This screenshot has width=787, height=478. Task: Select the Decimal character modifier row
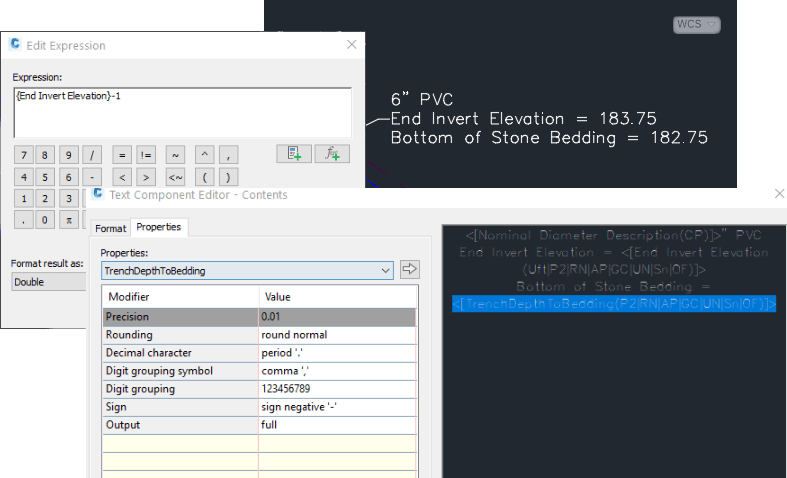click(180, 353)
